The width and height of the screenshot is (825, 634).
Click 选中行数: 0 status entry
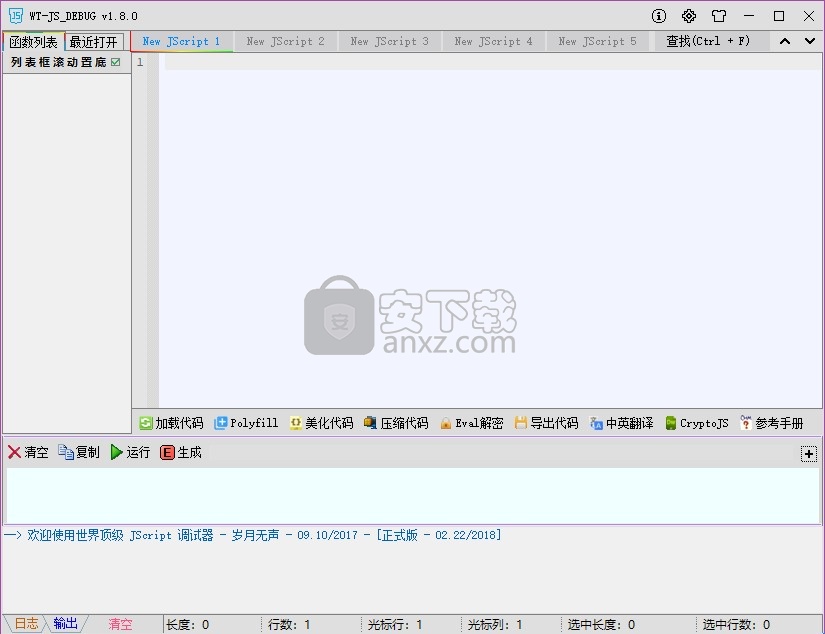tap(736, 625)
